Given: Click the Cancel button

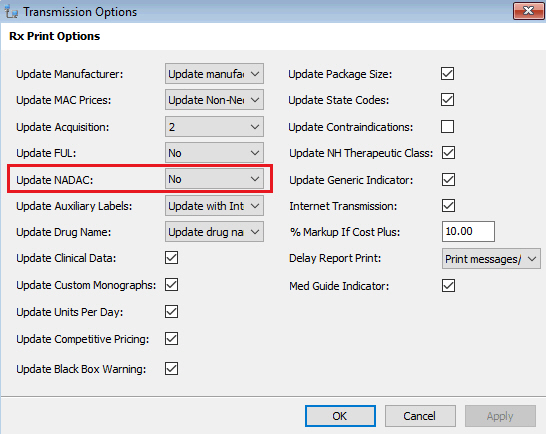Looking at the screenshot, I should tap(420, 416).
